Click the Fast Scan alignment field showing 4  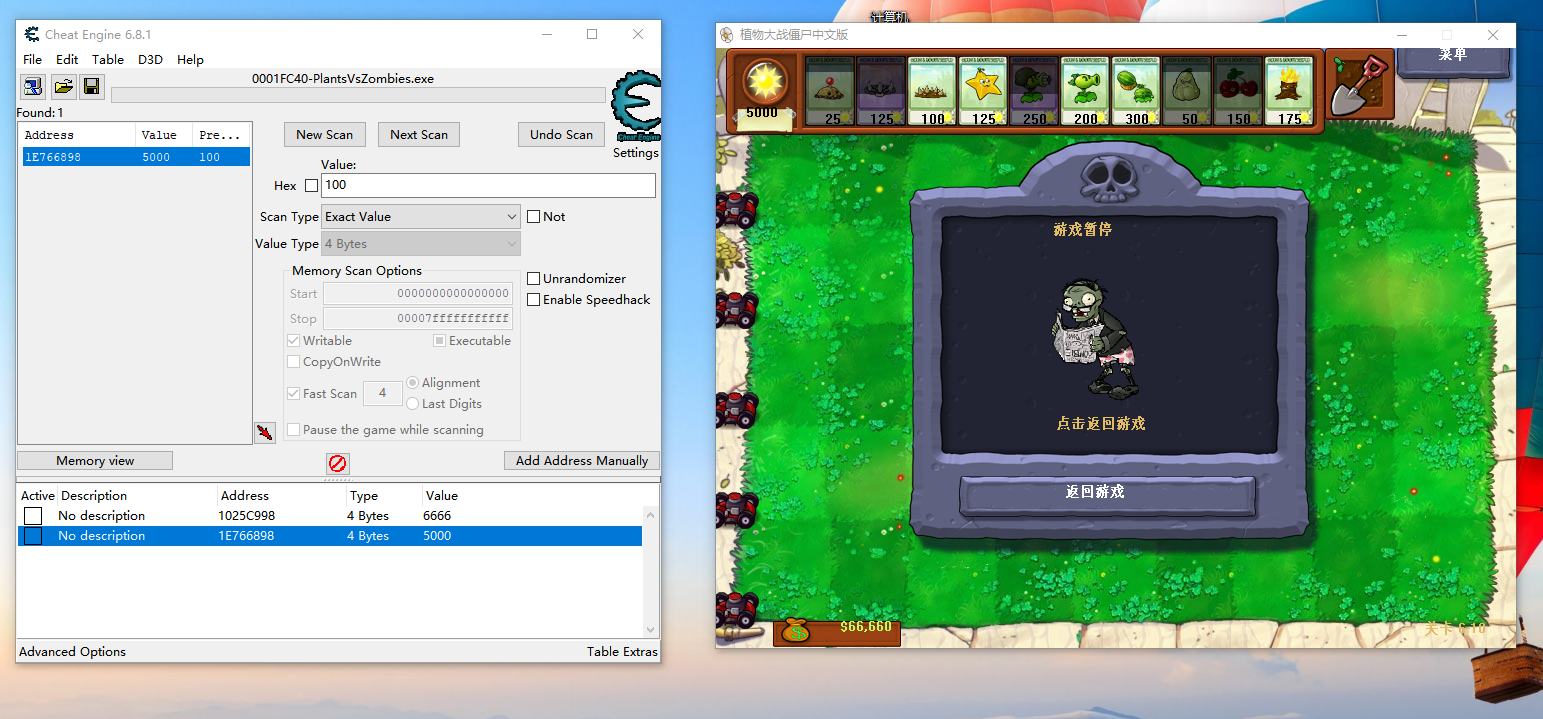click(x=382, y=393)
